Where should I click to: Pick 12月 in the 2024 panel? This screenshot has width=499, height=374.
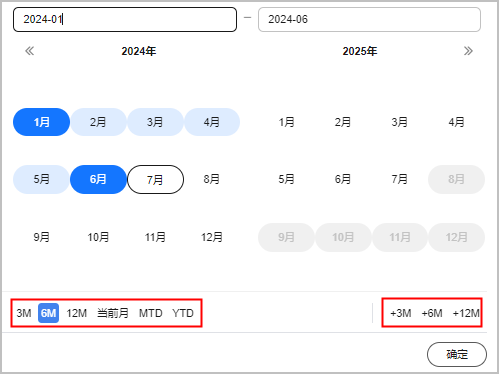tap(212, 237)
